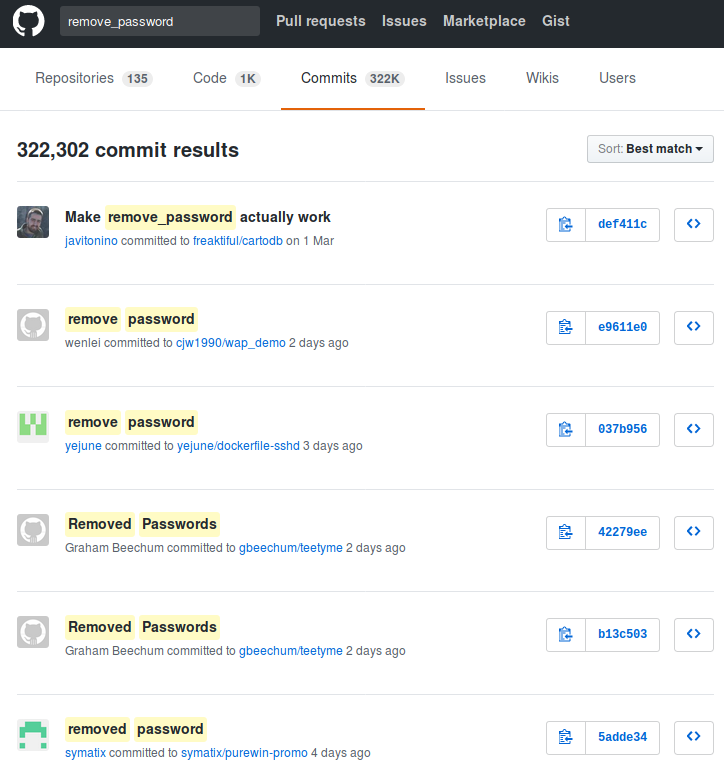
Task: Open commit hash 037b956
Action: coord(622,430)
